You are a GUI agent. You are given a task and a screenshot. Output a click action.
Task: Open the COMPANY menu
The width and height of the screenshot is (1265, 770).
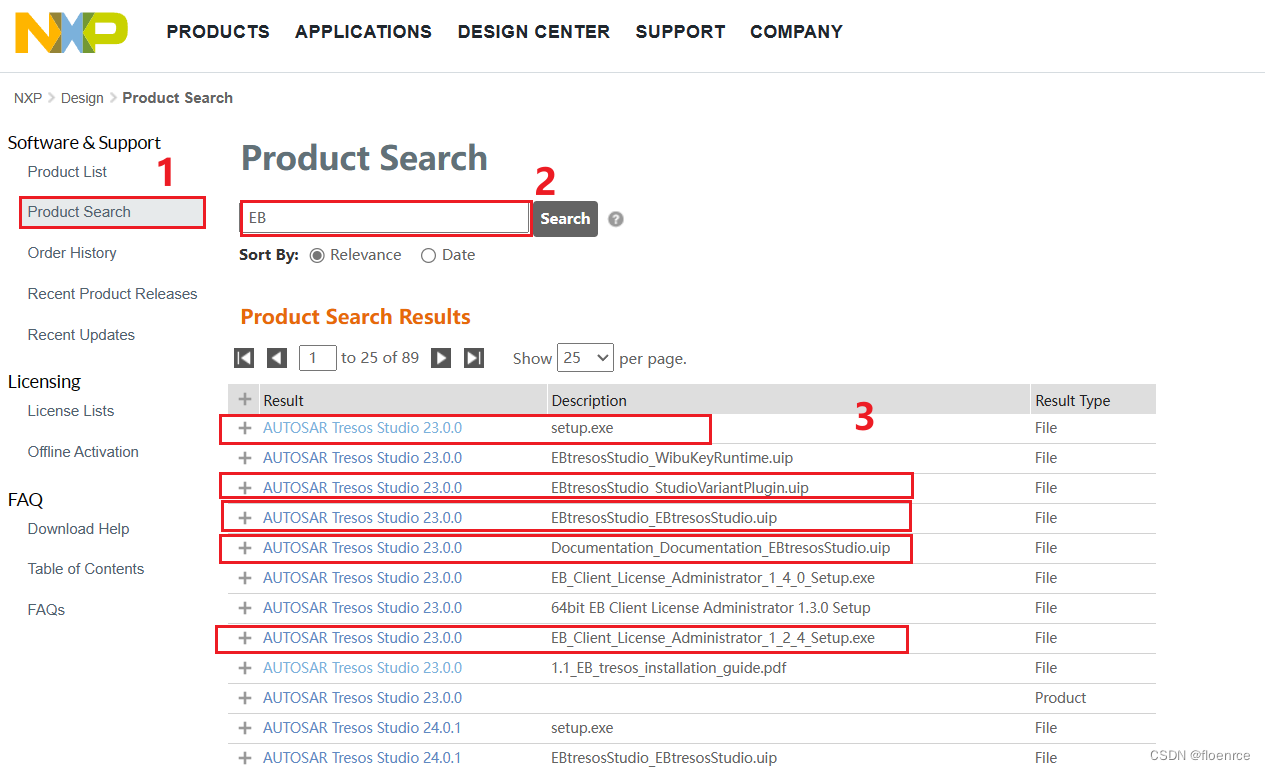(x=796, y=32)
